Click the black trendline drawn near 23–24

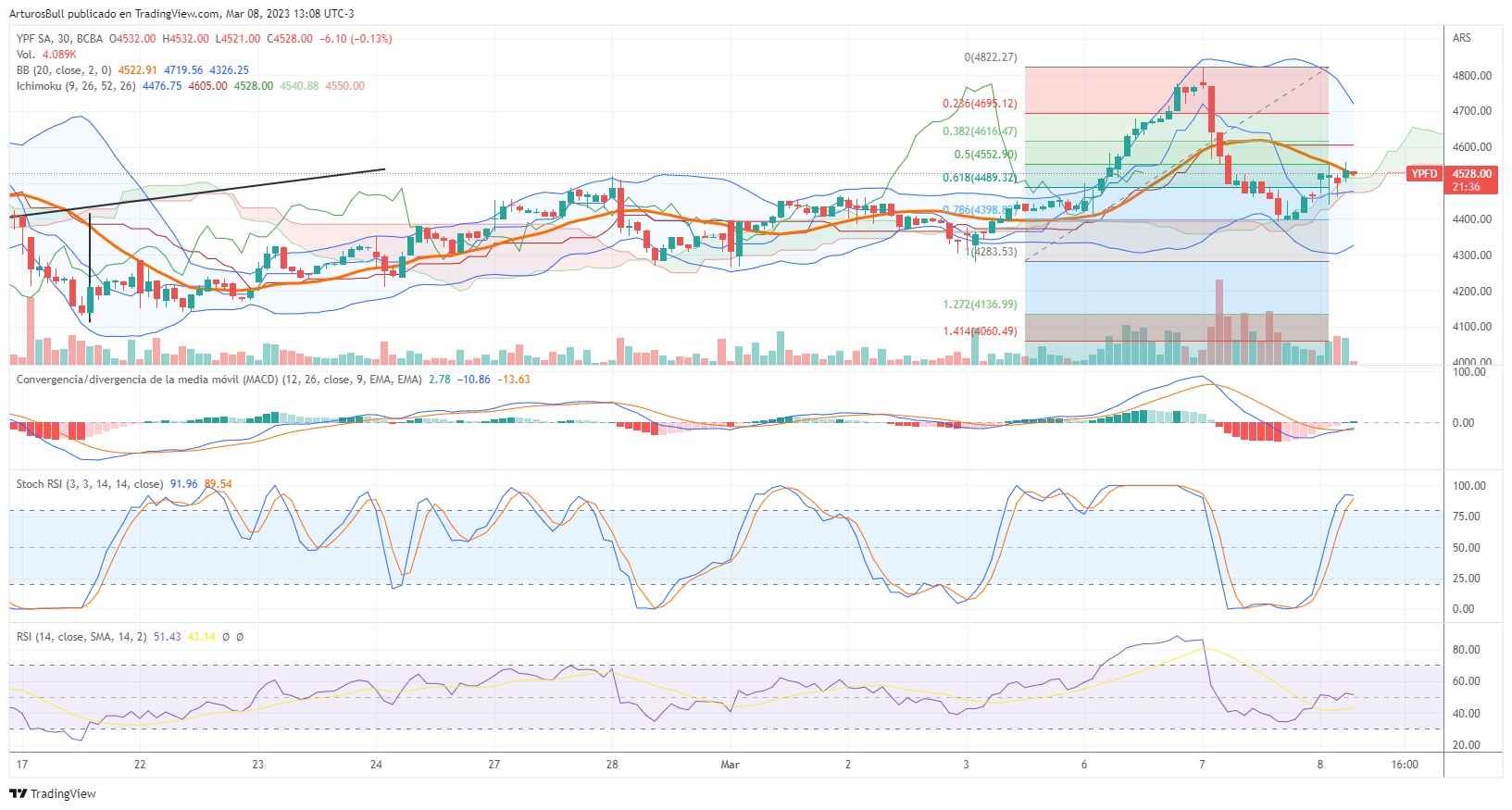(199, 193)
